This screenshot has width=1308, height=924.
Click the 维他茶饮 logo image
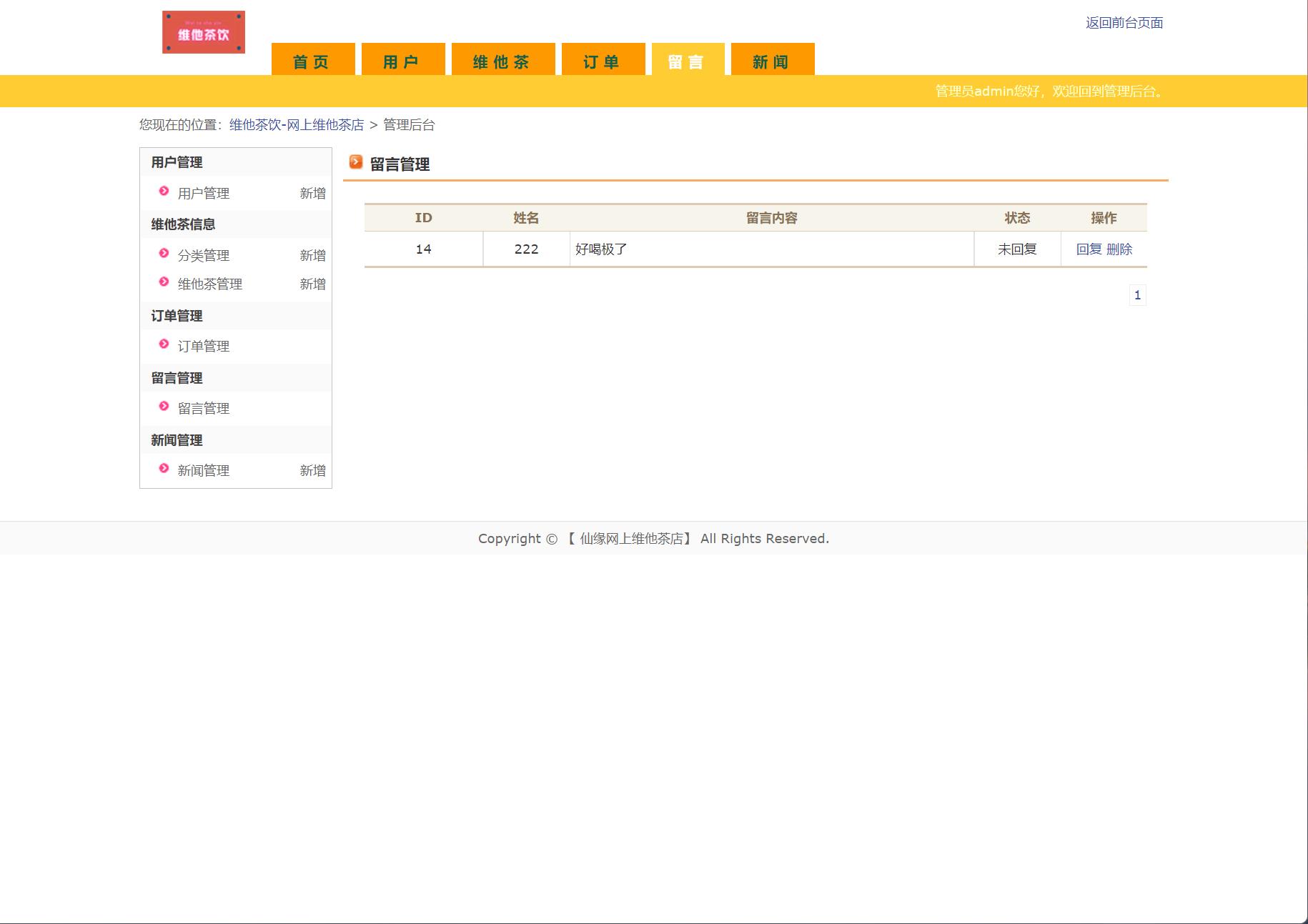point(203,31)
